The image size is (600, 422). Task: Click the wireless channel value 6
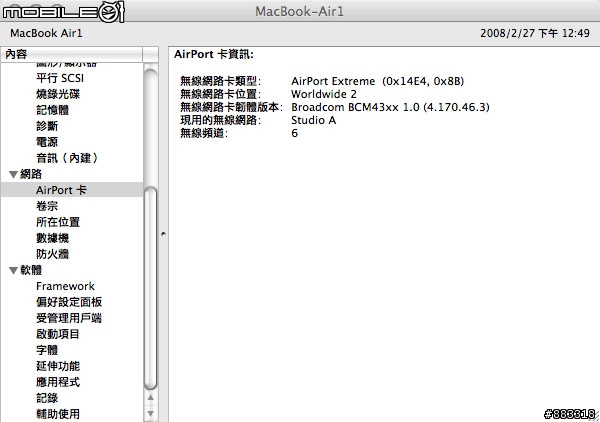[294, 133]
